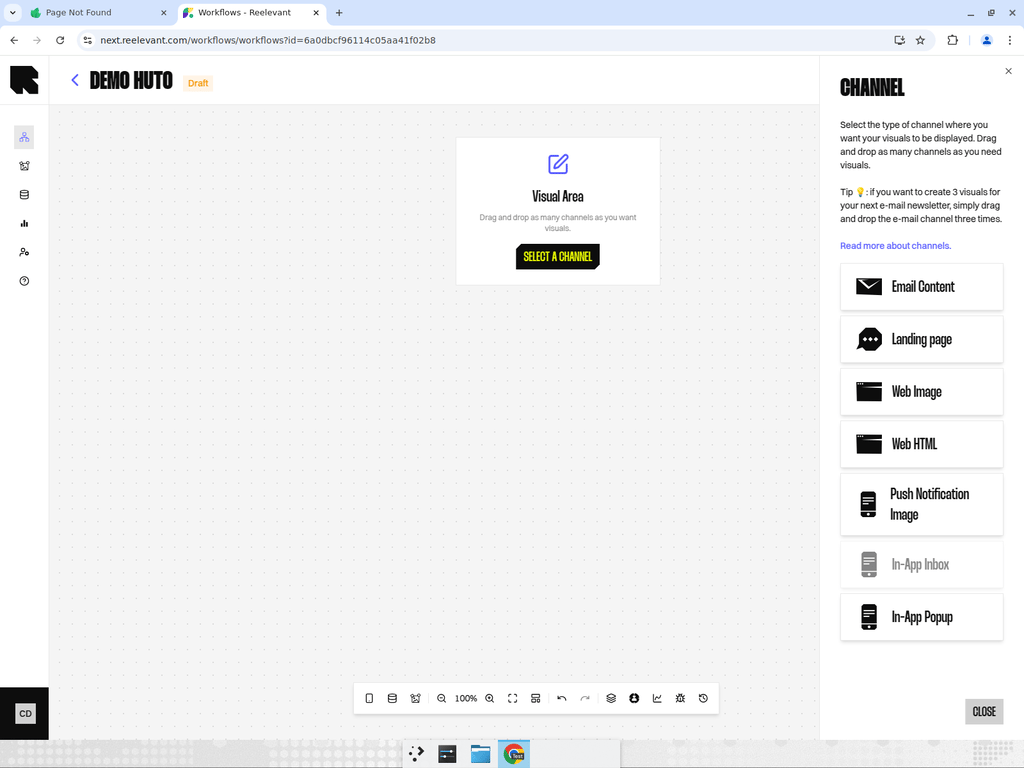Click the device preview icon in bottom toolbar
The height and width of the screenshot is (768, 1024).
pos(369,698)
